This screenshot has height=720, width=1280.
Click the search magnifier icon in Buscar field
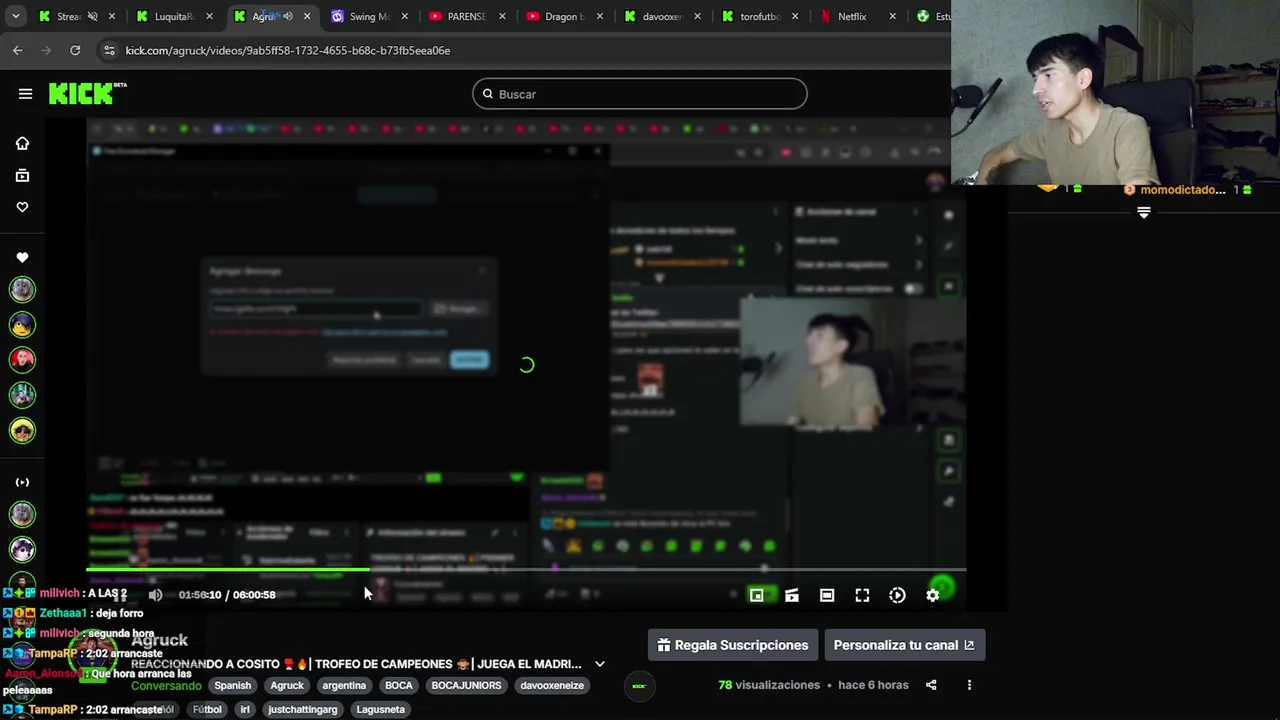(488, 94)
